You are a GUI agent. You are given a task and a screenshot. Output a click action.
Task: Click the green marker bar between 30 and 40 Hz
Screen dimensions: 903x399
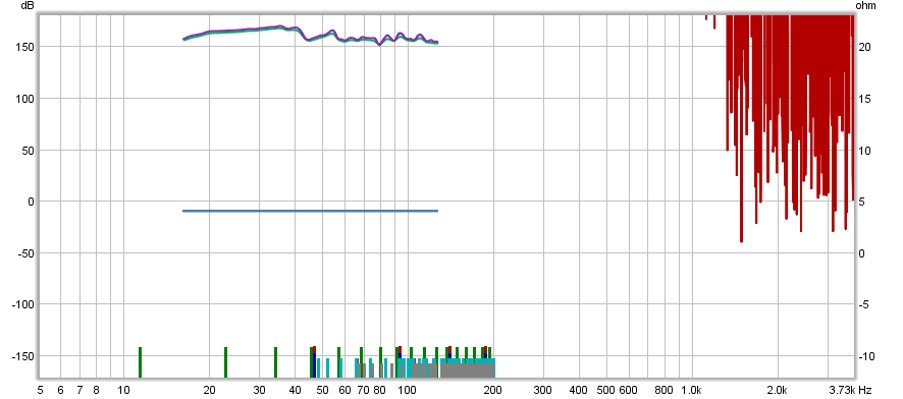pos(275,362)
